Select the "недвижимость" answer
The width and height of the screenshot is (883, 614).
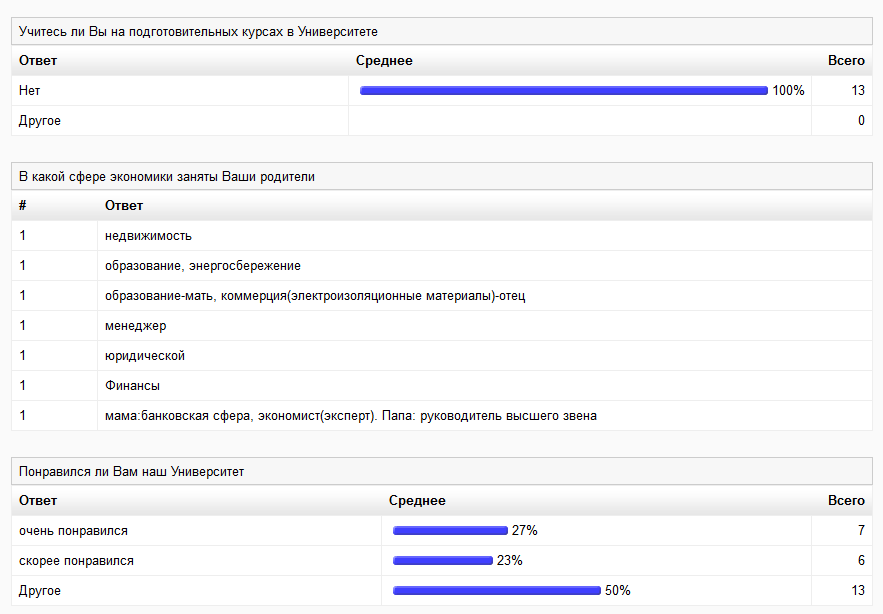(148, 236)
